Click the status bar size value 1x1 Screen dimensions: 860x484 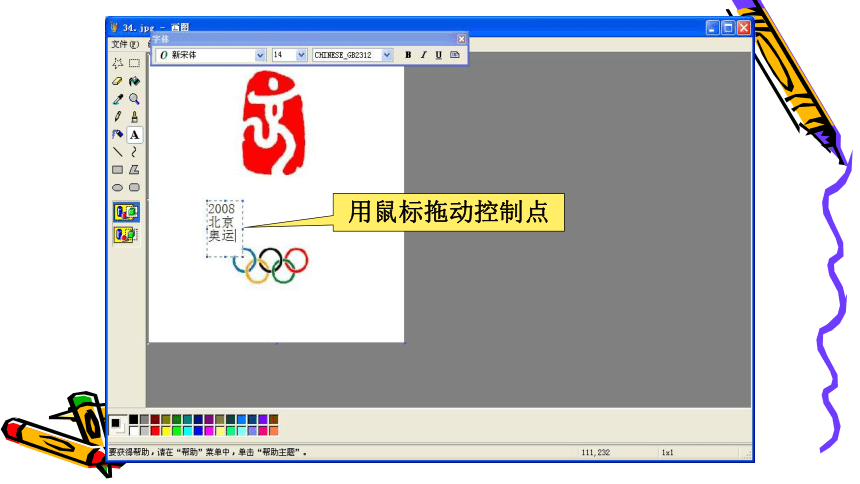click(x=667, y=453)
